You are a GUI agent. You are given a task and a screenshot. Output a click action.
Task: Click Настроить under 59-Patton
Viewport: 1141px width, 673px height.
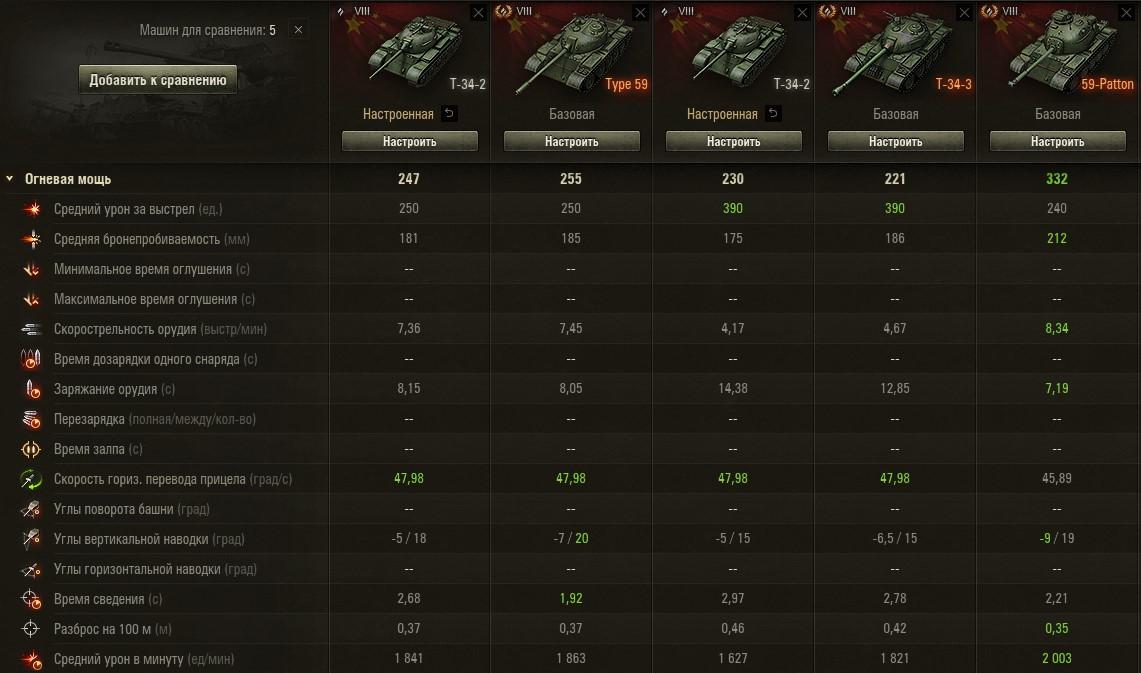[x=1057, y=141]
